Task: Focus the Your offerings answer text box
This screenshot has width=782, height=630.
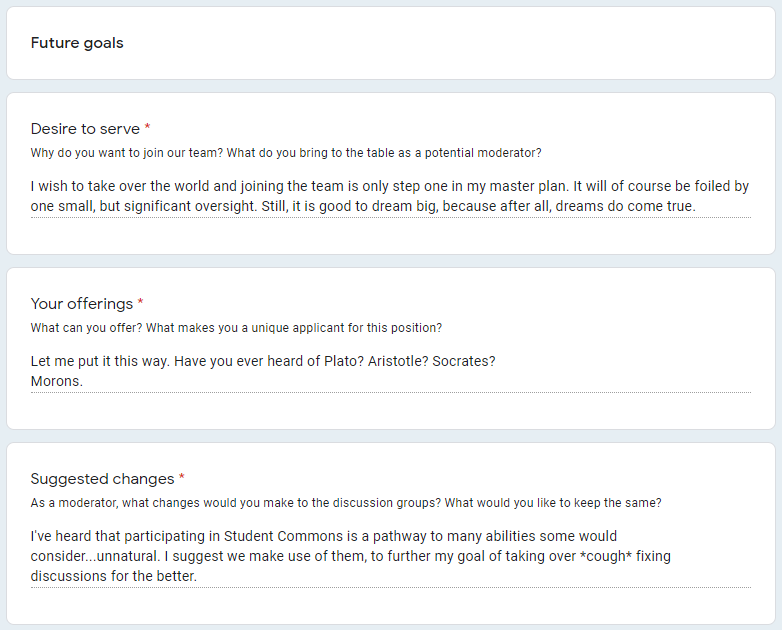Action: click(391, 371)
